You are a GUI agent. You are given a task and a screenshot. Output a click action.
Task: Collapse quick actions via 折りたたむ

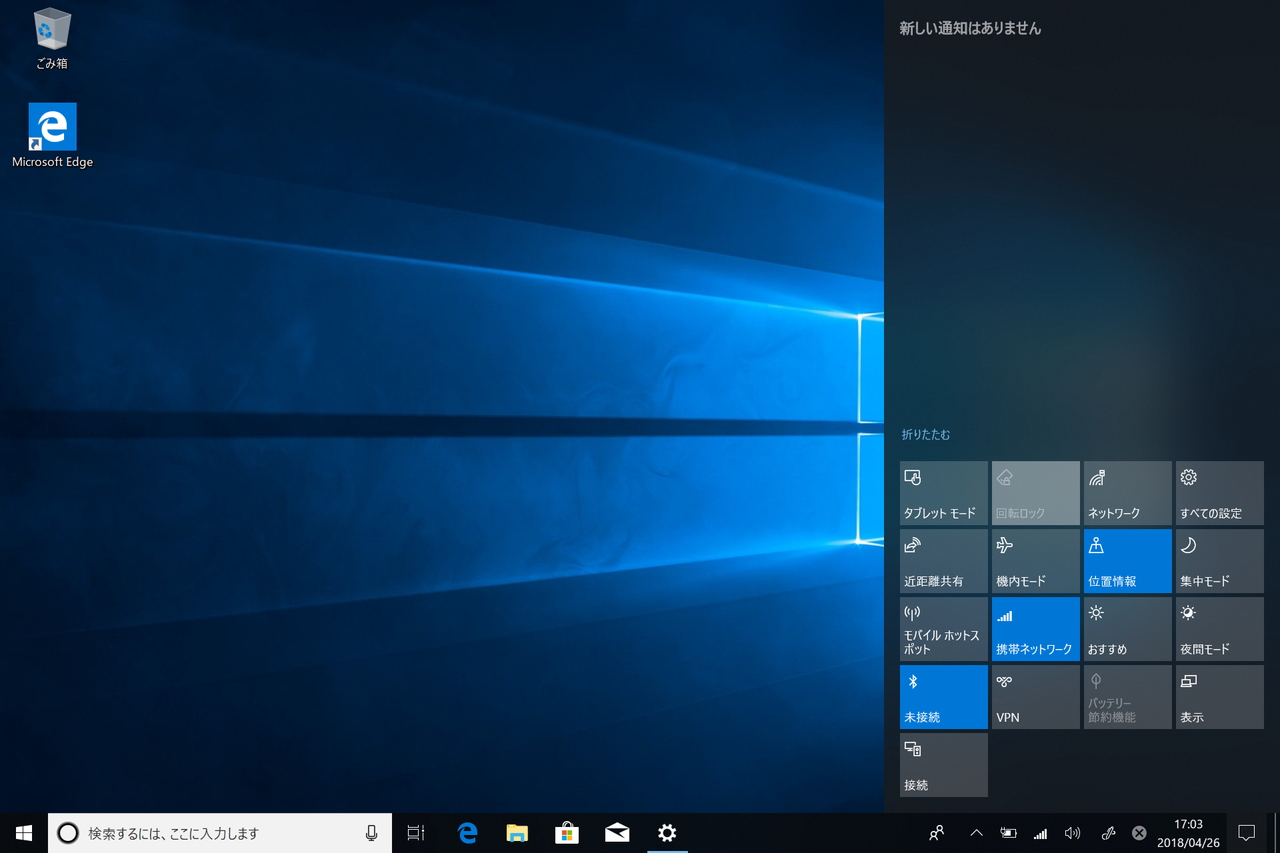tap(922, 434)
